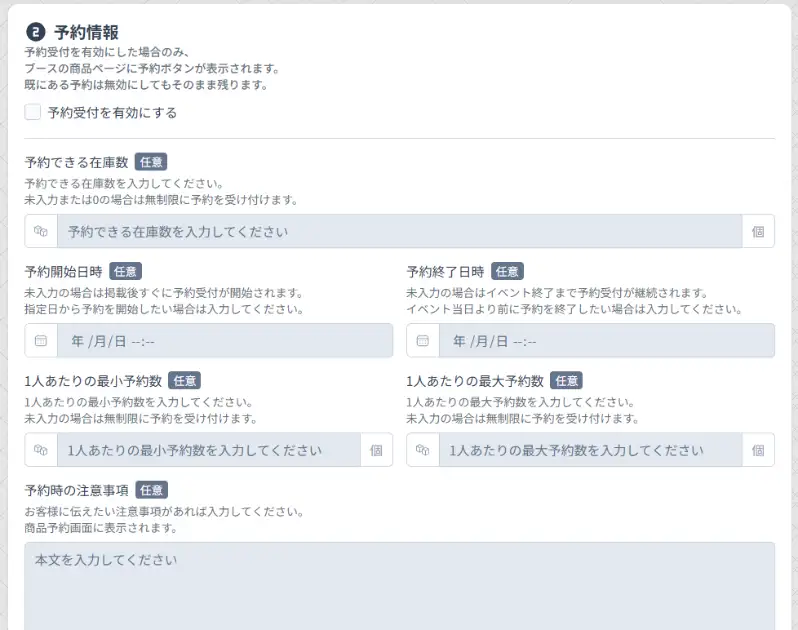Click the 任意 badge next to 予約時の注意事項
The image size is (798, 630).
coord(151,490)
